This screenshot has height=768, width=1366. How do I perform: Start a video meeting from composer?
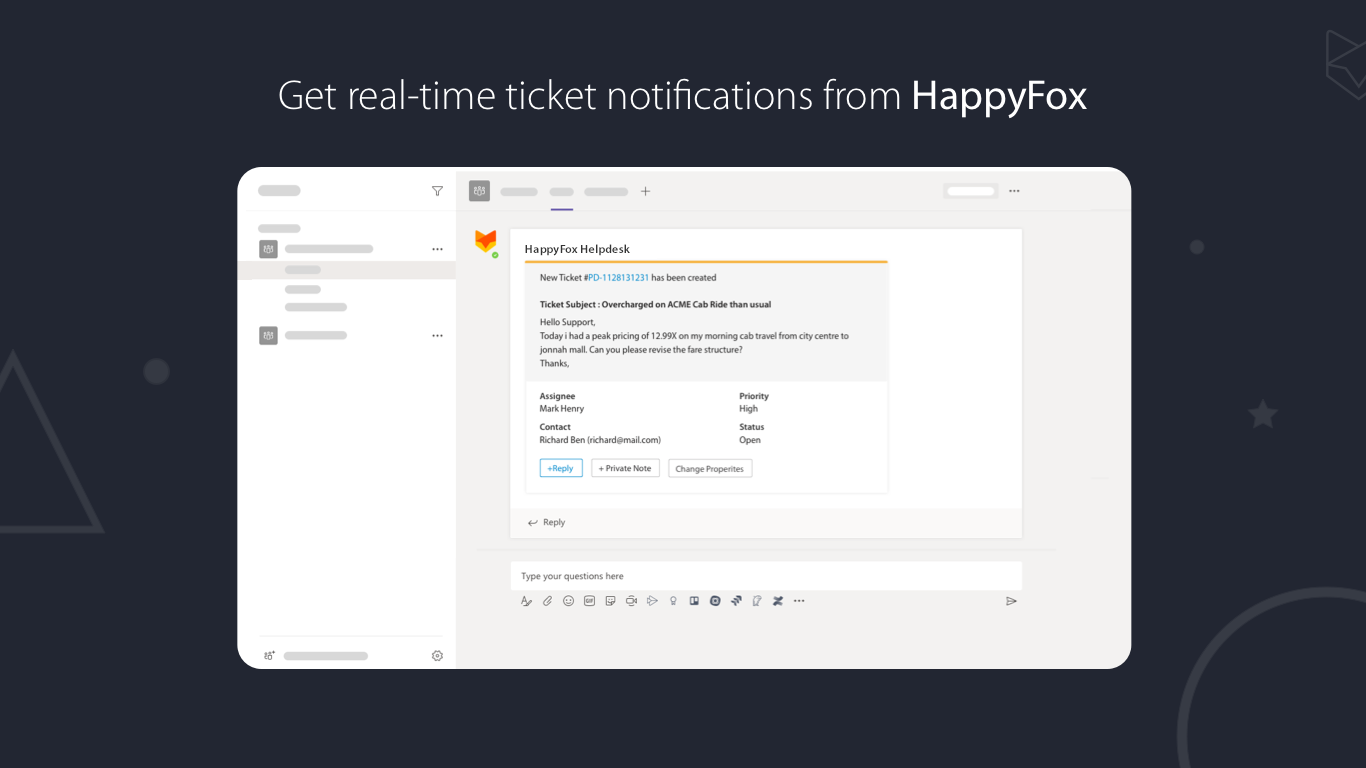point(631,601)
